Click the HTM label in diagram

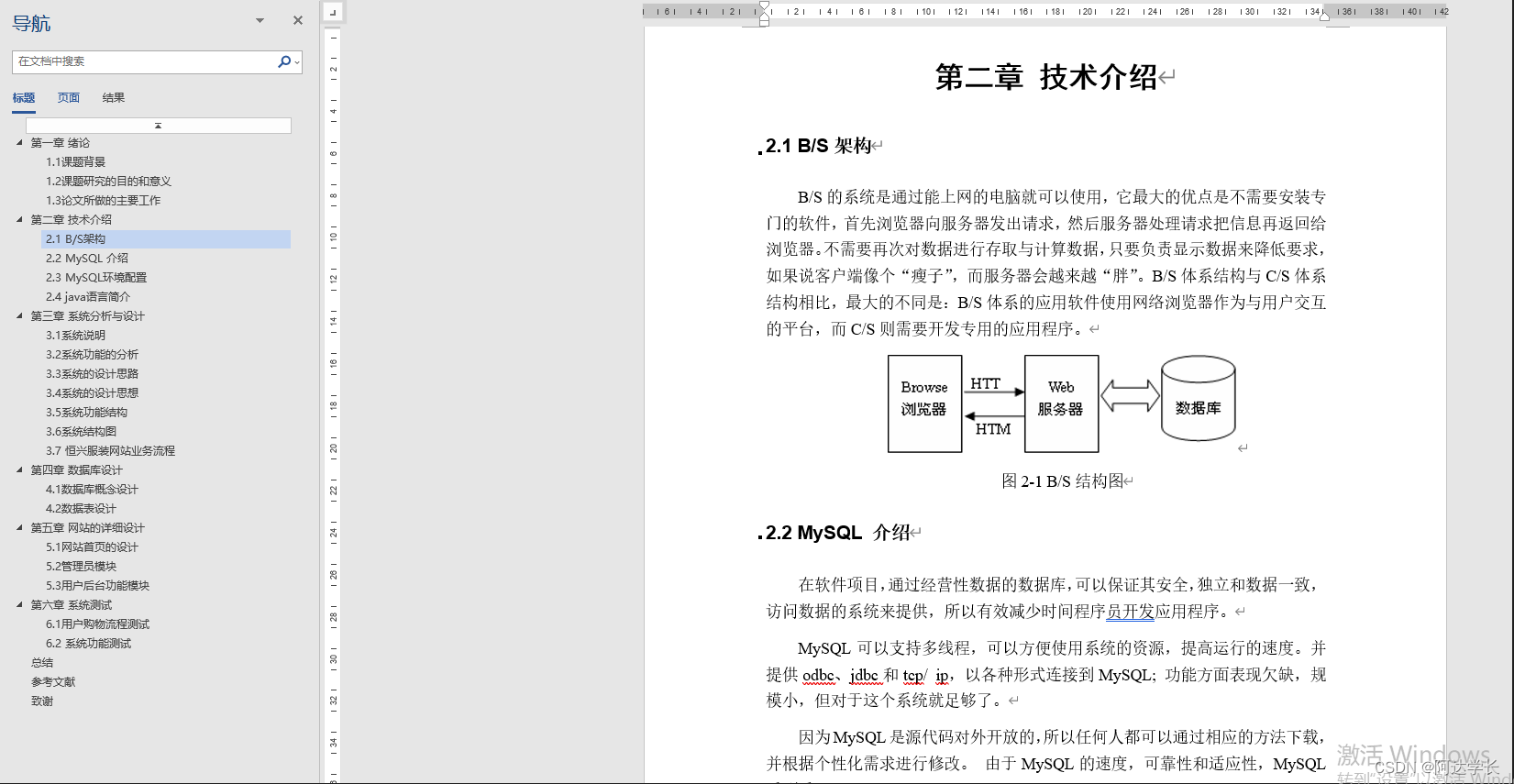pos(993,429)
